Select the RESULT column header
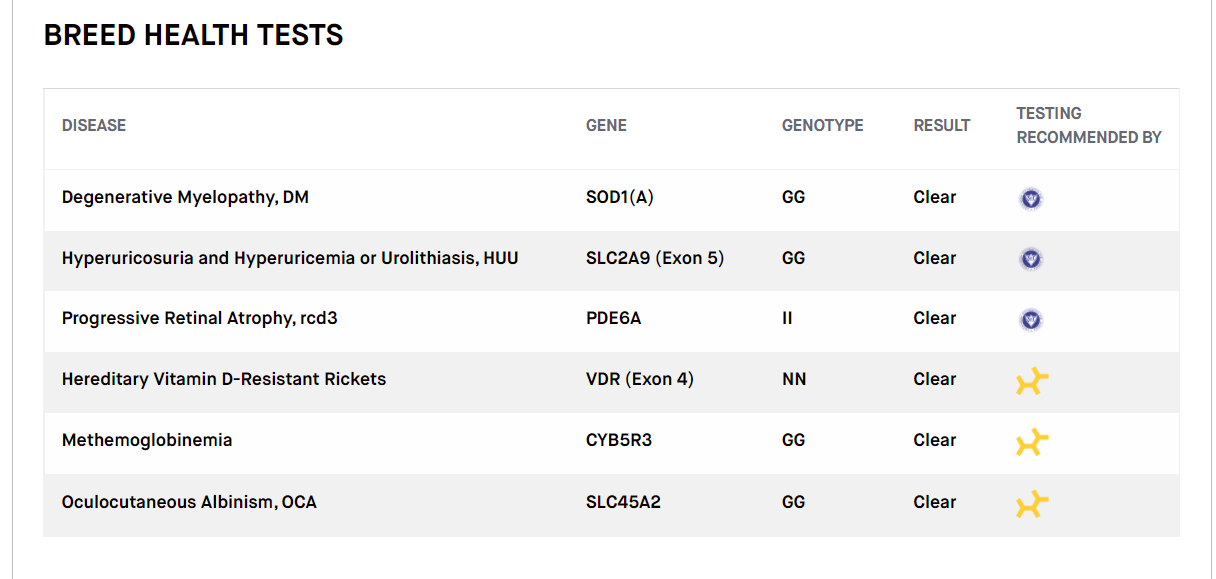 click(942, 125)
